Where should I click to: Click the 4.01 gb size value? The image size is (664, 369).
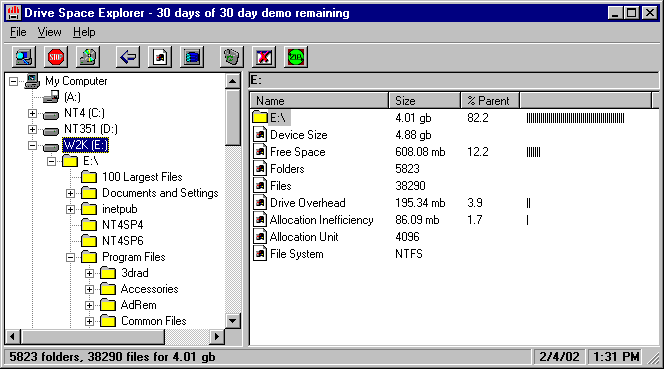[413, 118]
